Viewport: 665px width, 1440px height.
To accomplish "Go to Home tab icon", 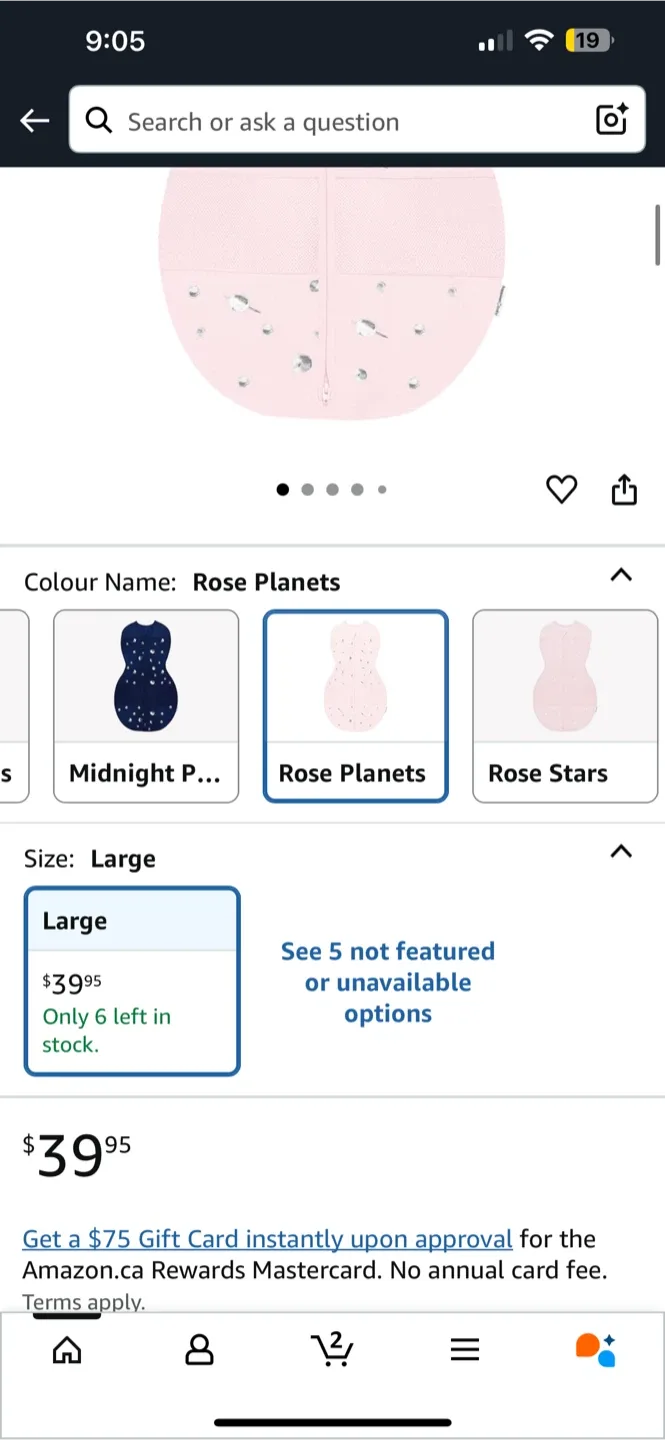I will (x=67, y=1350).
